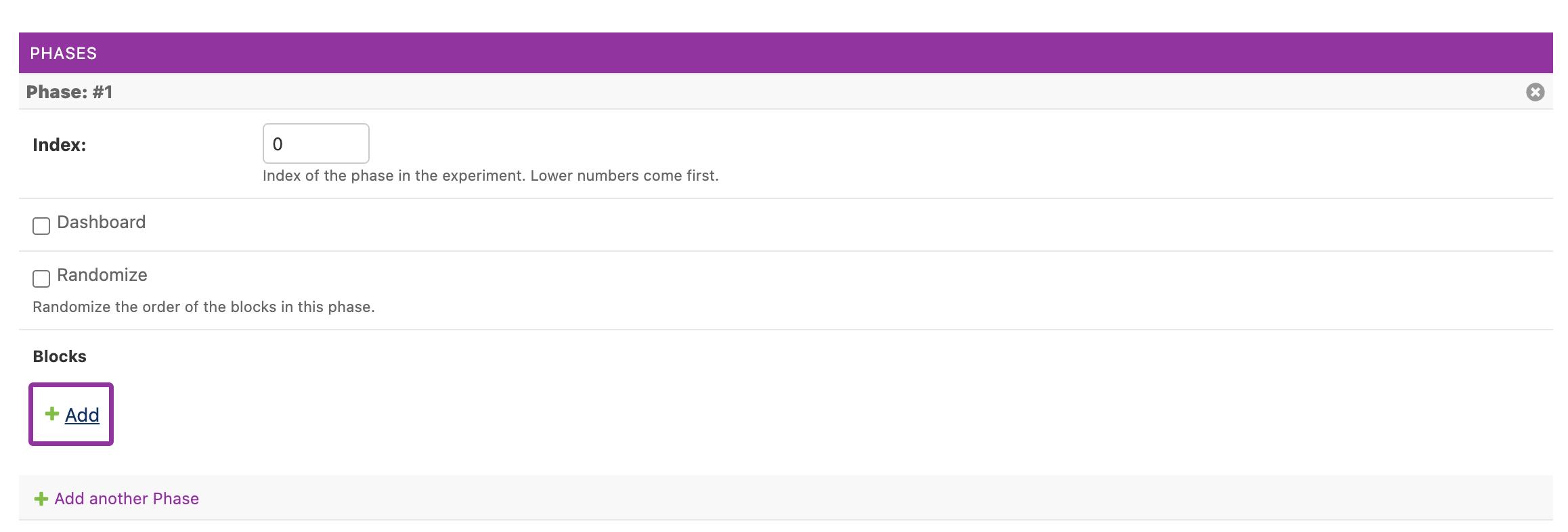Click the Blocks section label
This screenshot has height=532, width=1568.
pos(60,357)
